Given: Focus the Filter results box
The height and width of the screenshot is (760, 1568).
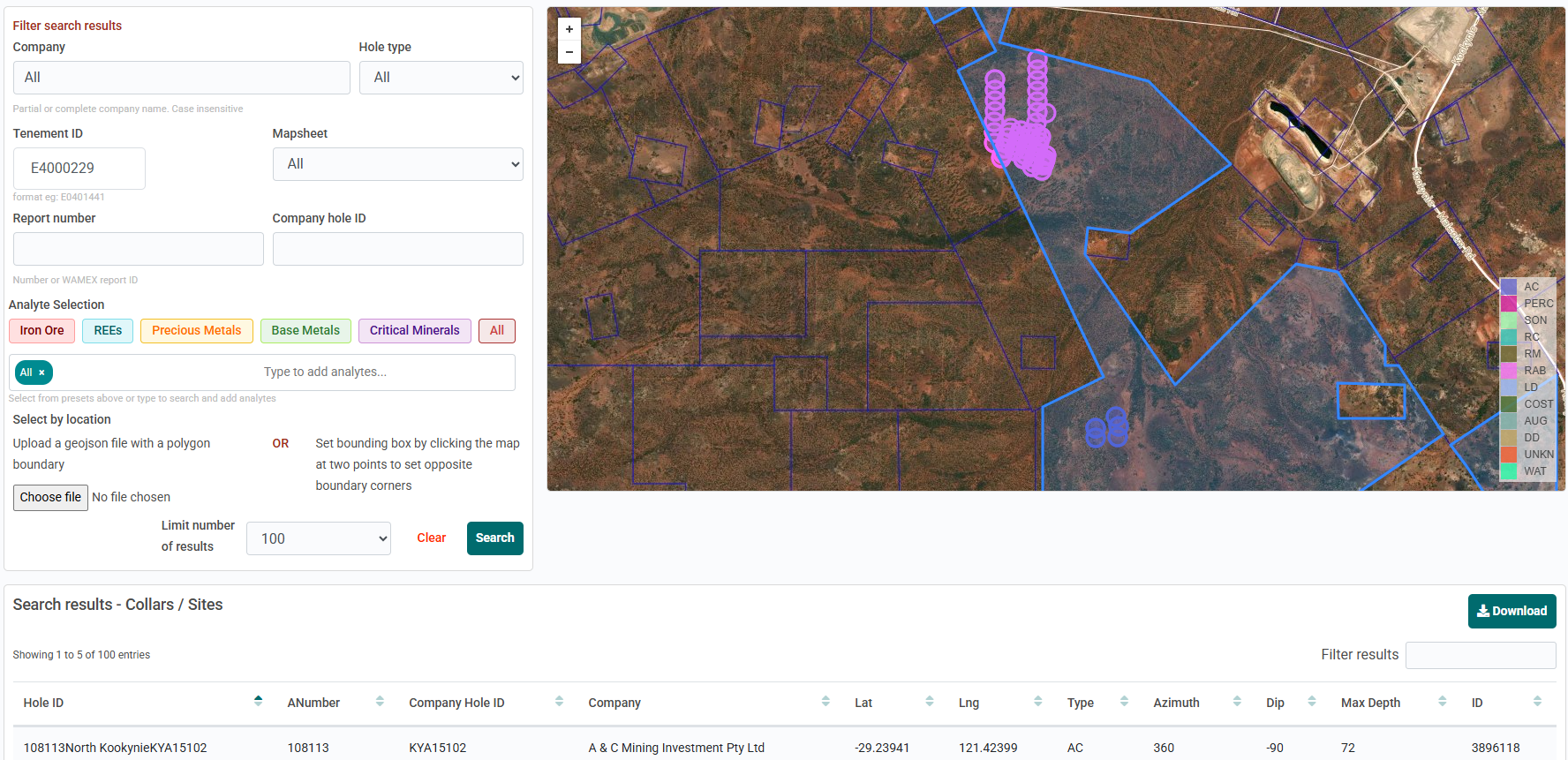Looking at the screenshot, I should (x=1481, y=655).
